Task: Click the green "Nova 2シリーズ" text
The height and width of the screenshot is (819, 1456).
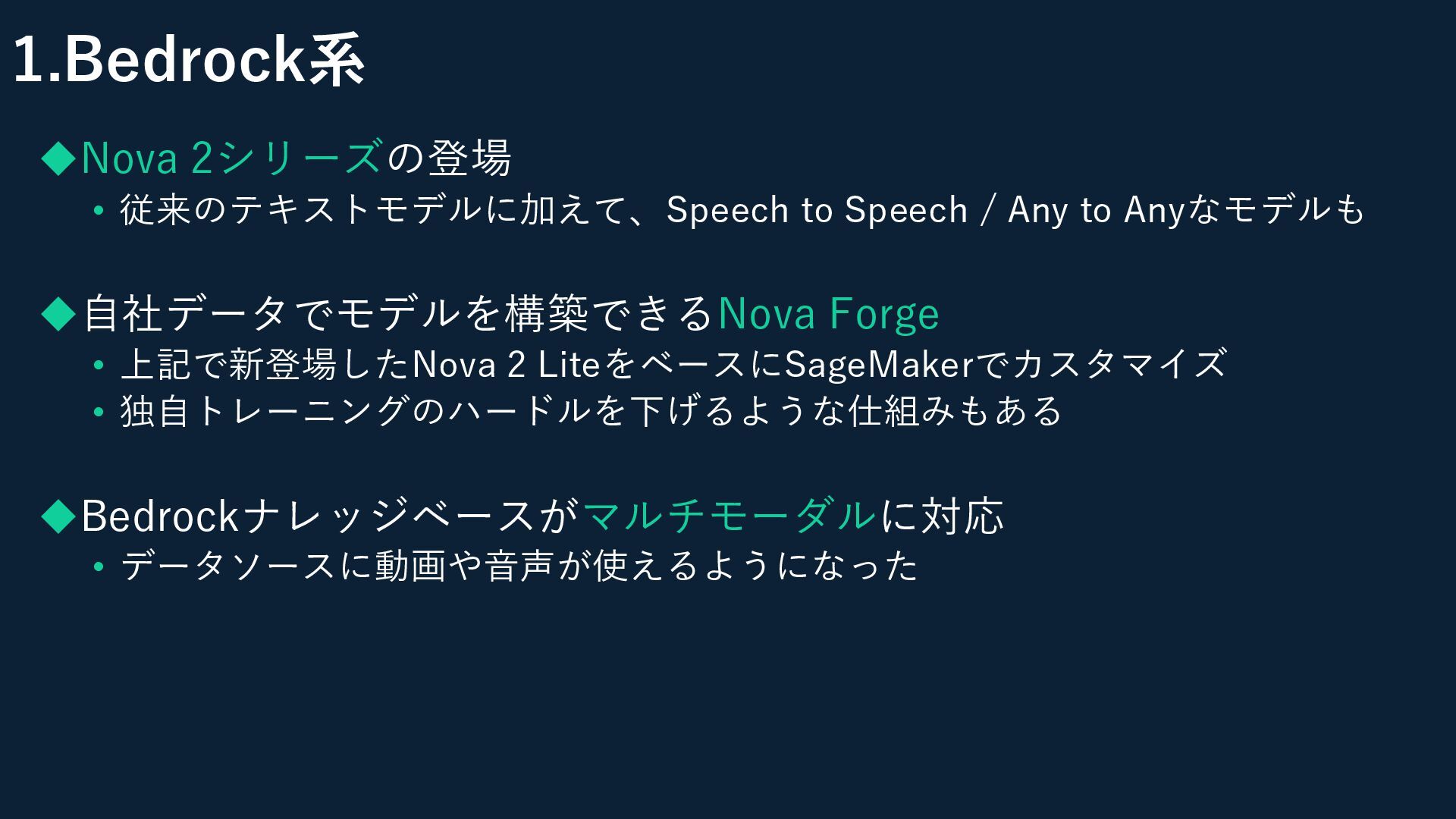Action: 231,158
